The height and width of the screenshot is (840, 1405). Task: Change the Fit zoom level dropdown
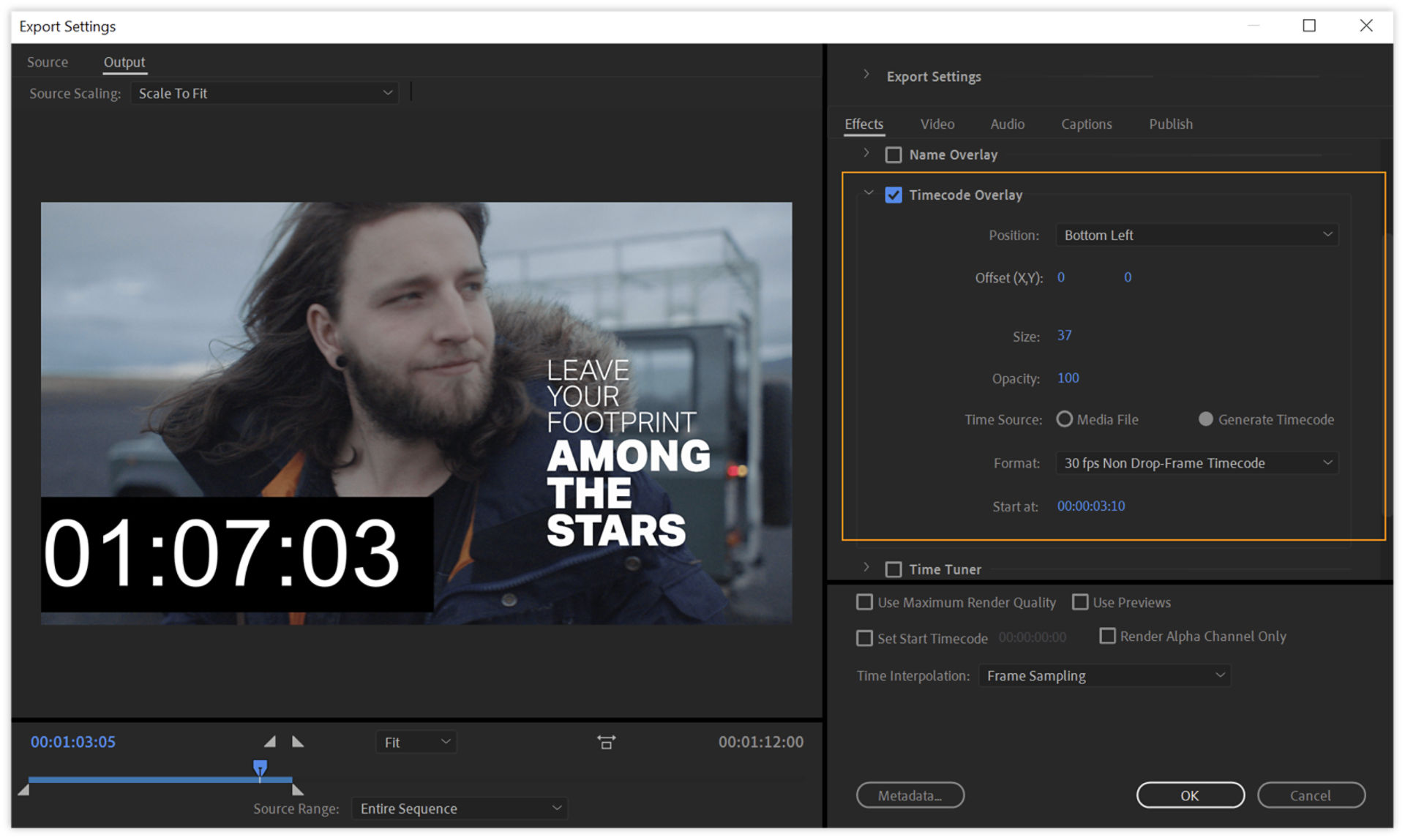point(416,741)
